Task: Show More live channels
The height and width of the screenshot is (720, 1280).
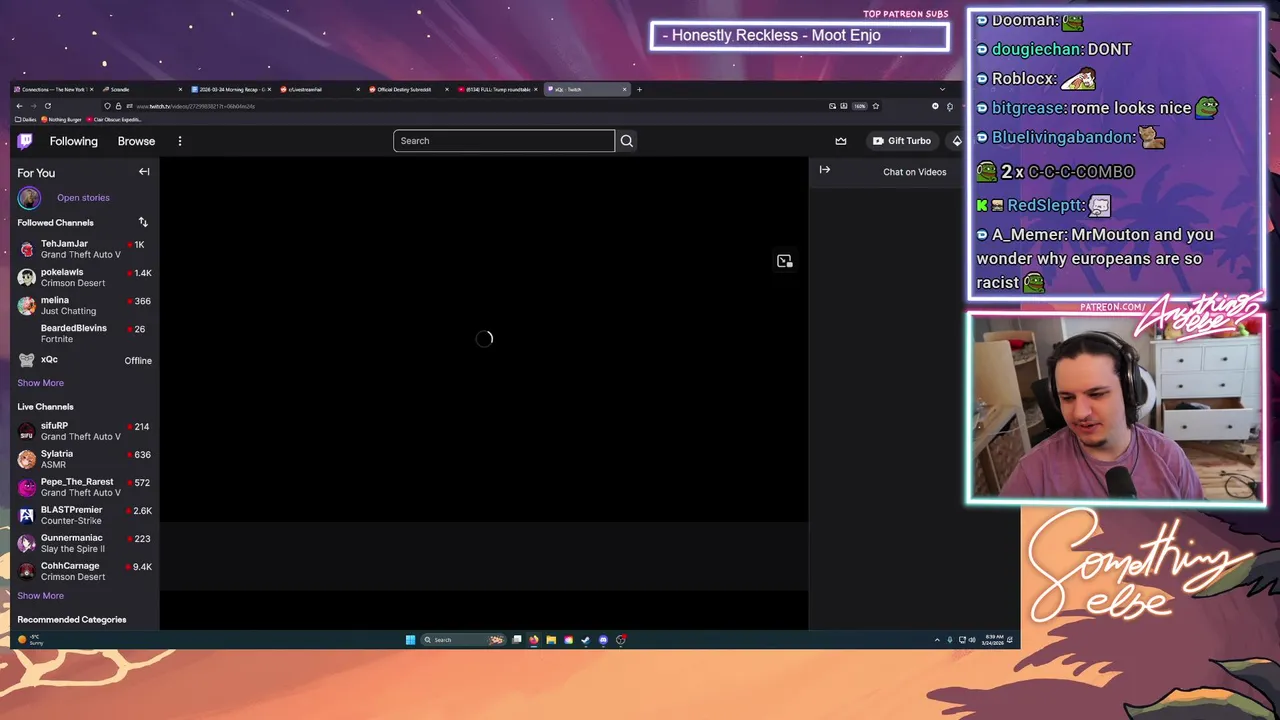Action: click(x=40, y=596)
